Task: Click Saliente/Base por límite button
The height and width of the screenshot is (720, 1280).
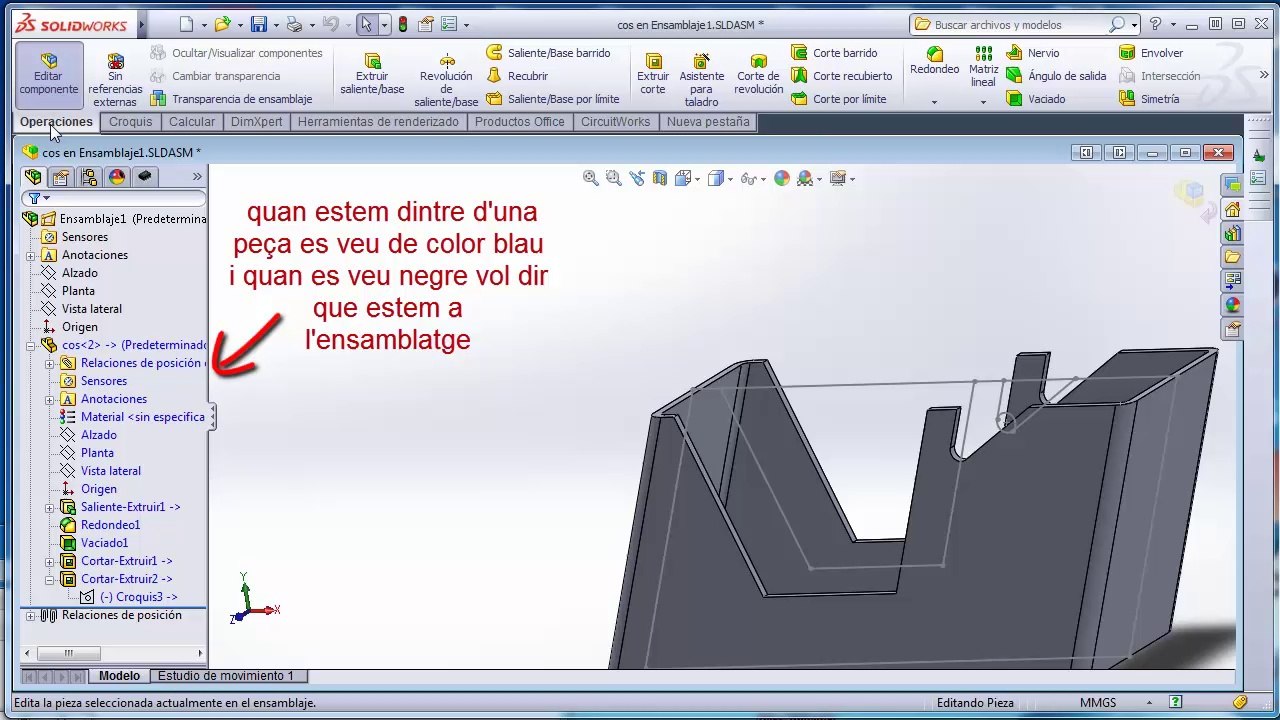Action: (553, 99)
